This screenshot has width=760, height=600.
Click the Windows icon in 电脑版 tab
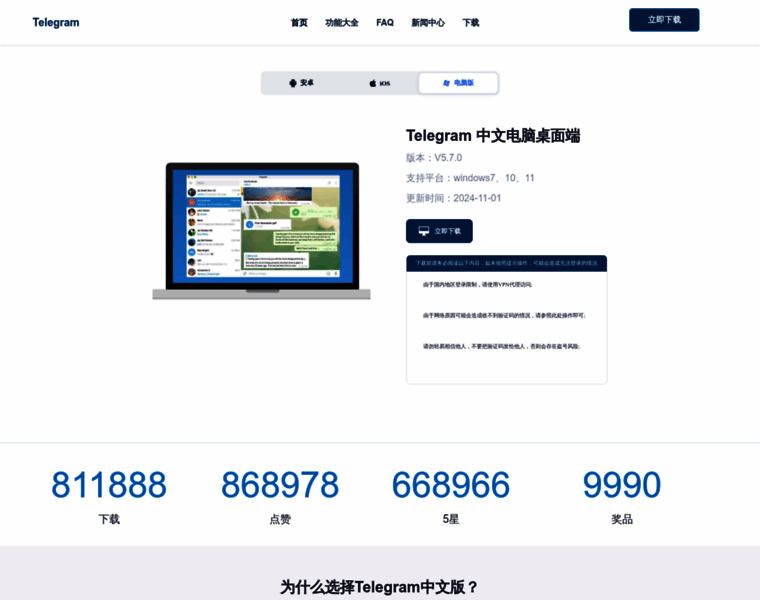pyautogui.click(x=446, y=83)
